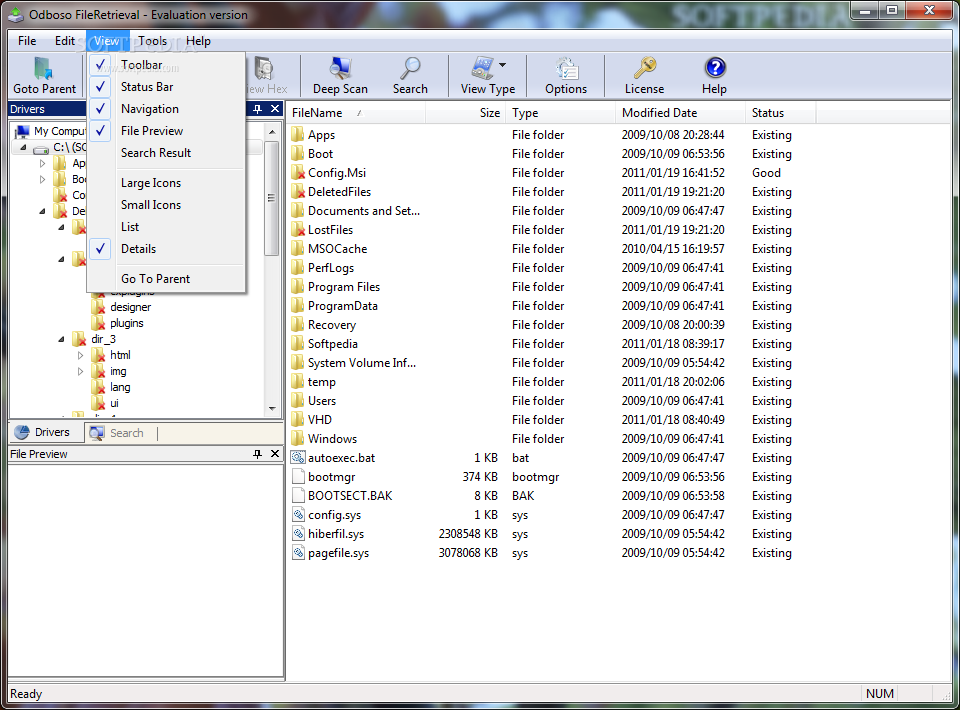Sort by FileName column header
This screenshot has height=710, width=960.
pyautogui.click(x=356, y=113)
